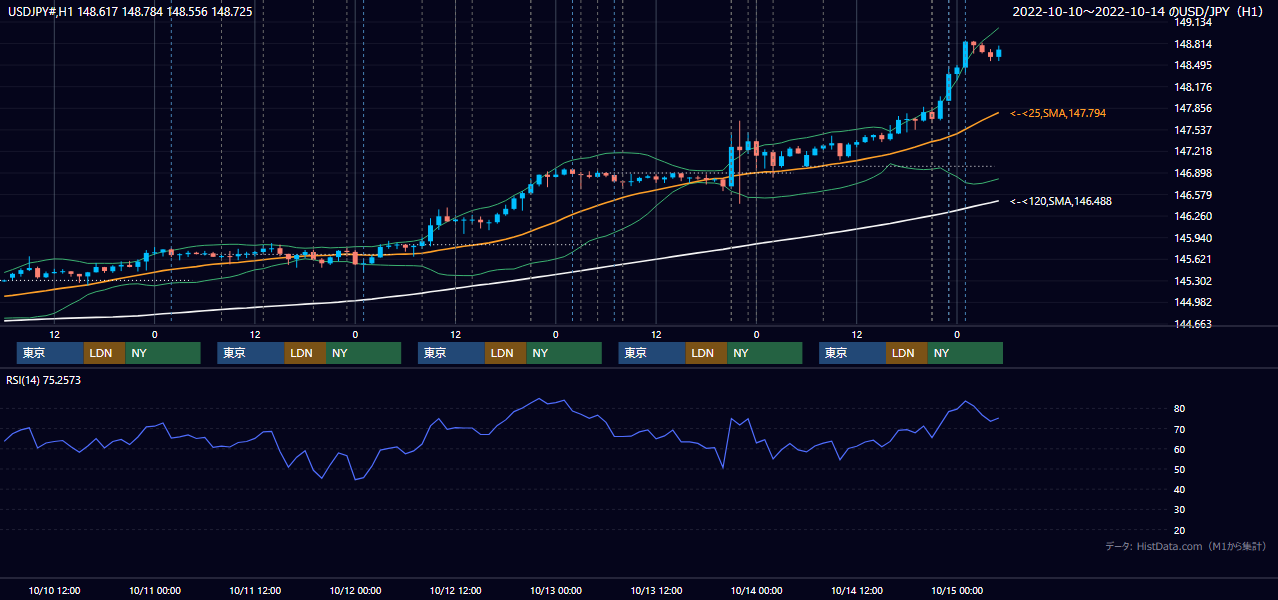
Task: Click the RSI scale value 20
Action: tap(1180, 530)
